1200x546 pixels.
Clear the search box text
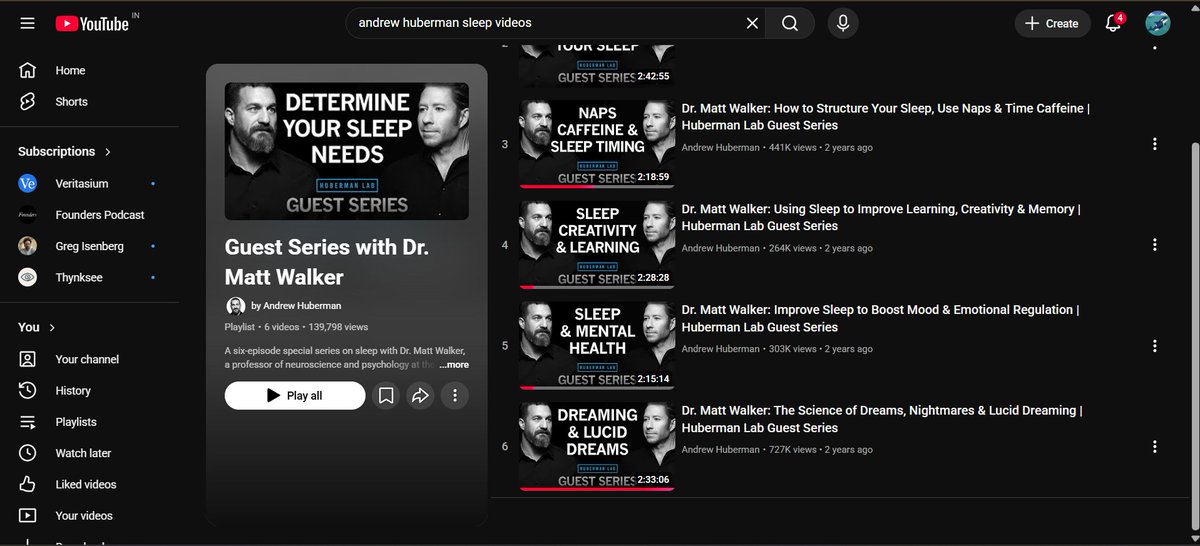752,23
